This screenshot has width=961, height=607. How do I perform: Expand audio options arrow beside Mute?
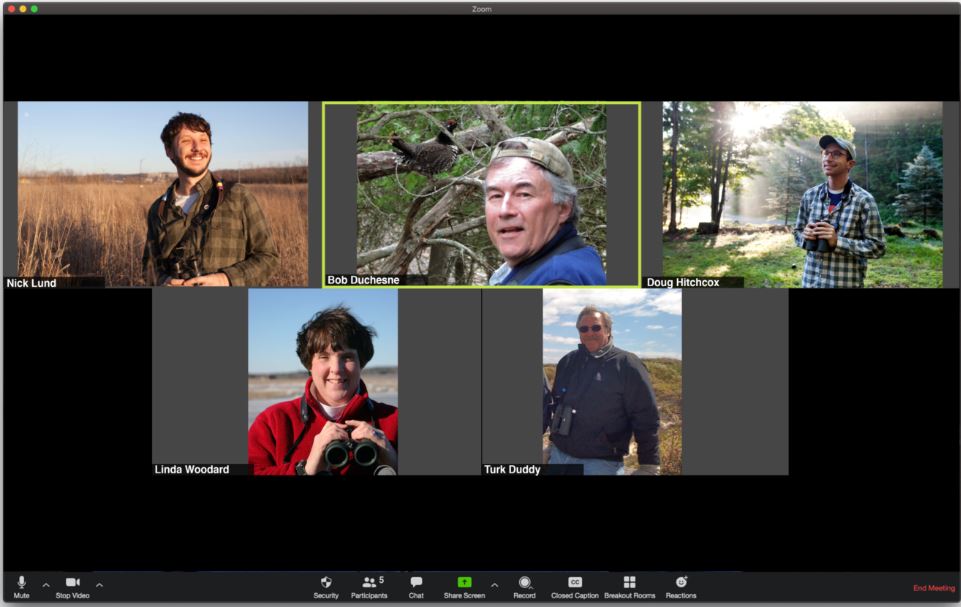point(45,584)
